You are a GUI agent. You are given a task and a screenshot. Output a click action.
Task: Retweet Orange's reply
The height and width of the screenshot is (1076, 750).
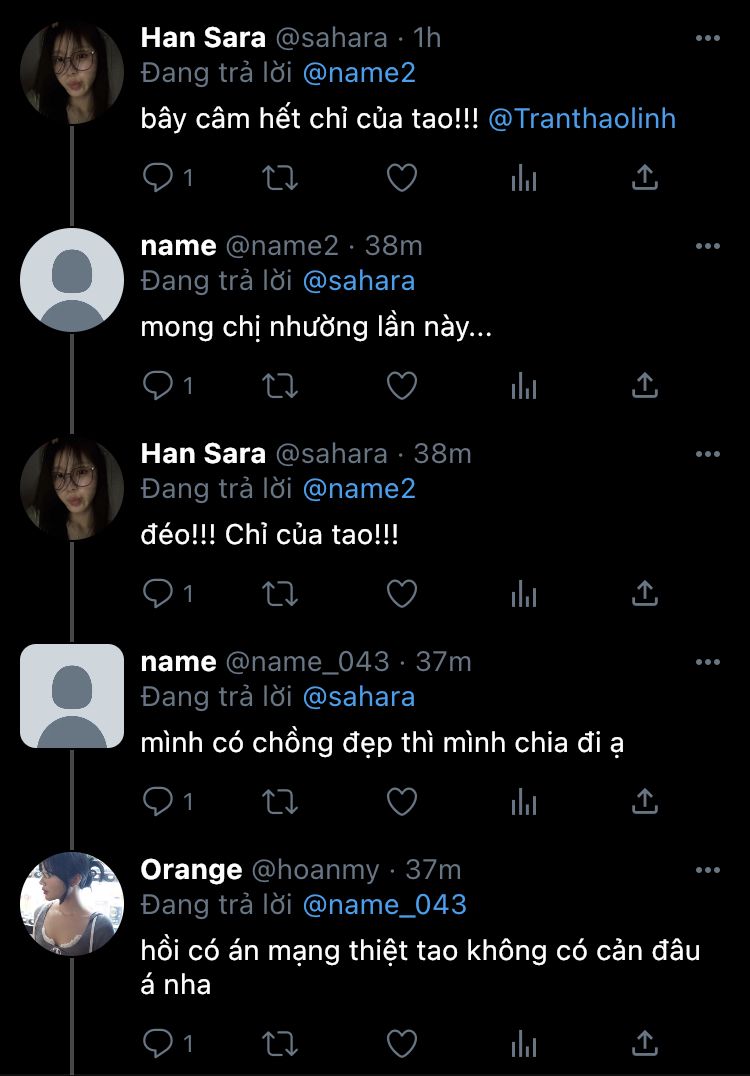[x=279, y=1045]
